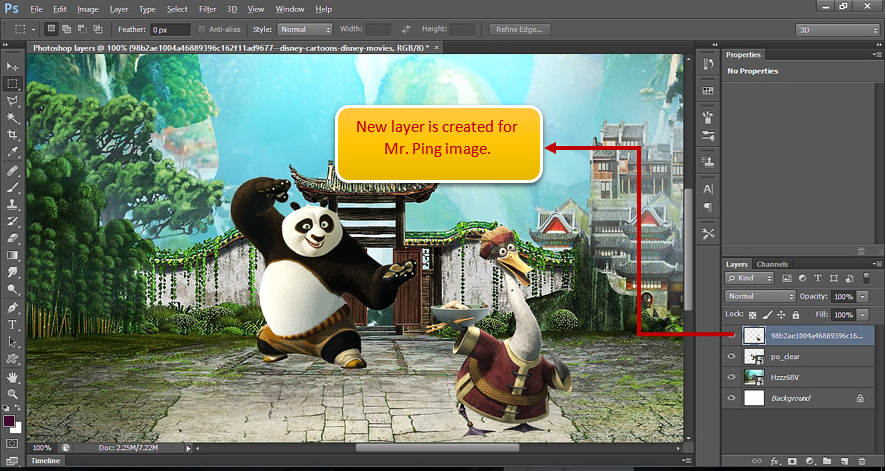Select the Move tool

12,67
